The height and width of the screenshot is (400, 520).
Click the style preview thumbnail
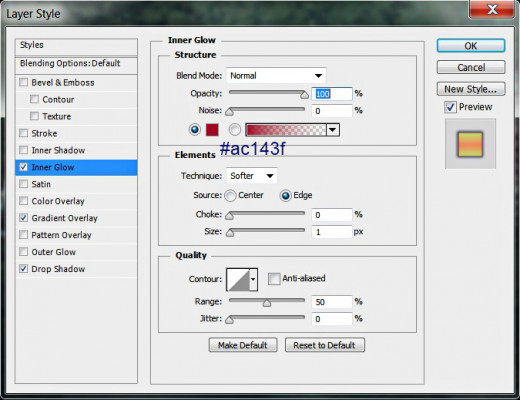pyautogui.click(x=470, y=144)
